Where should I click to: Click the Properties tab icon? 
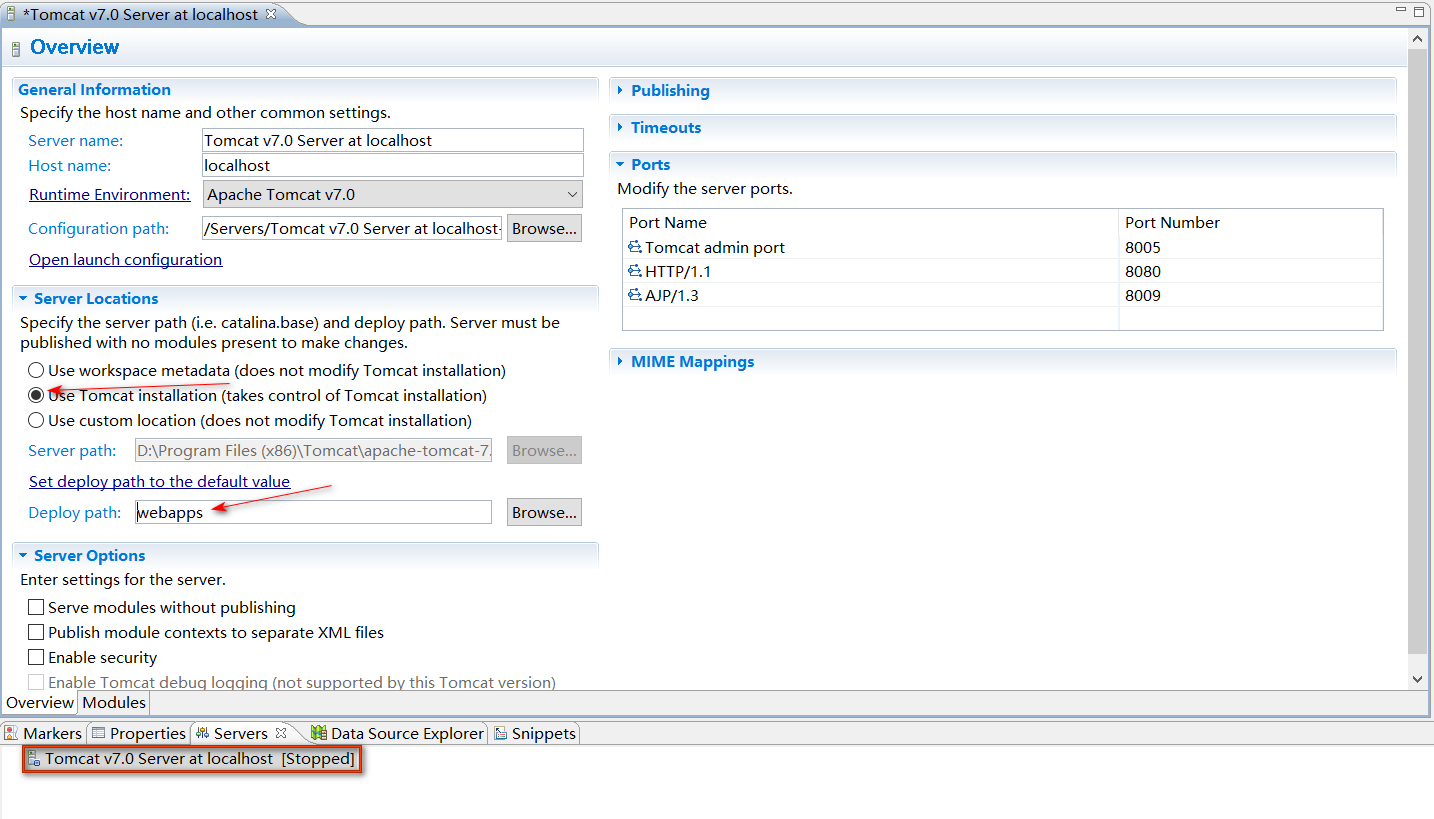[x=98, y=733]
